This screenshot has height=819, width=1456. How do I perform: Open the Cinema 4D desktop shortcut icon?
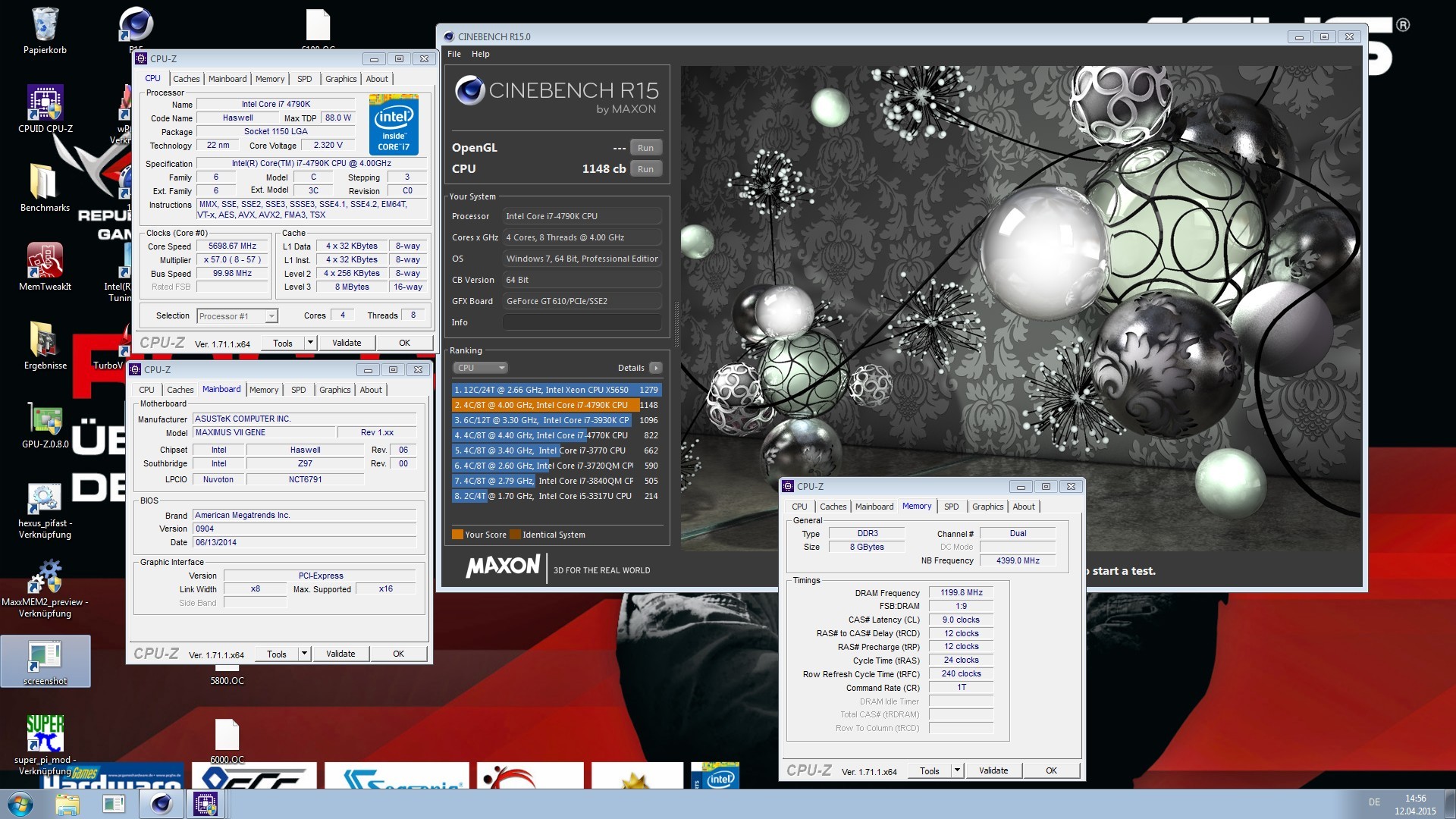click(136, 26)
